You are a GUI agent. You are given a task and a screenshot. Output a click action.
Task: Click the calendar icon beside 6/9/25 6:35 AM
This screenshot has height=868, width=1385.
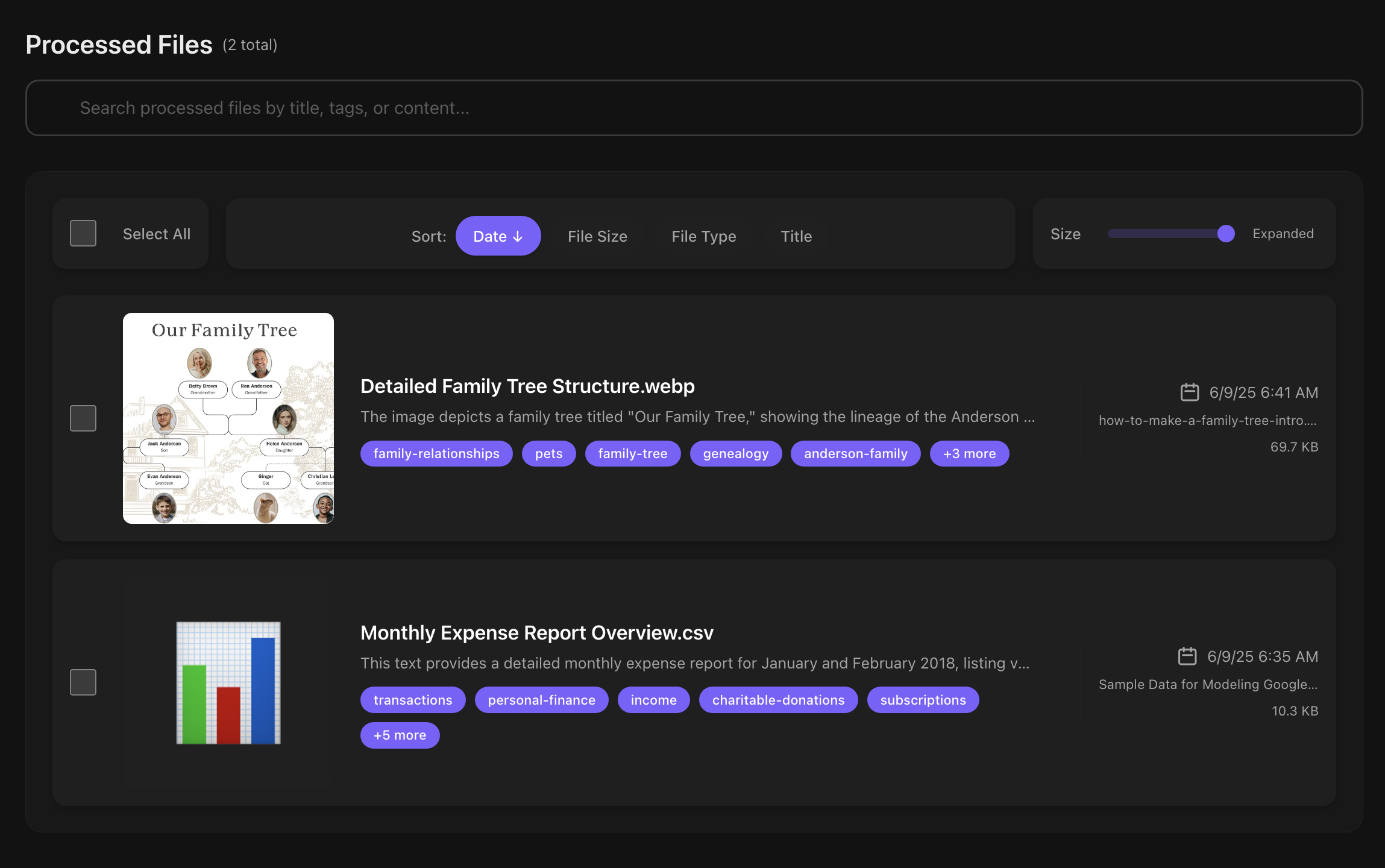[x=1188, y=656]
